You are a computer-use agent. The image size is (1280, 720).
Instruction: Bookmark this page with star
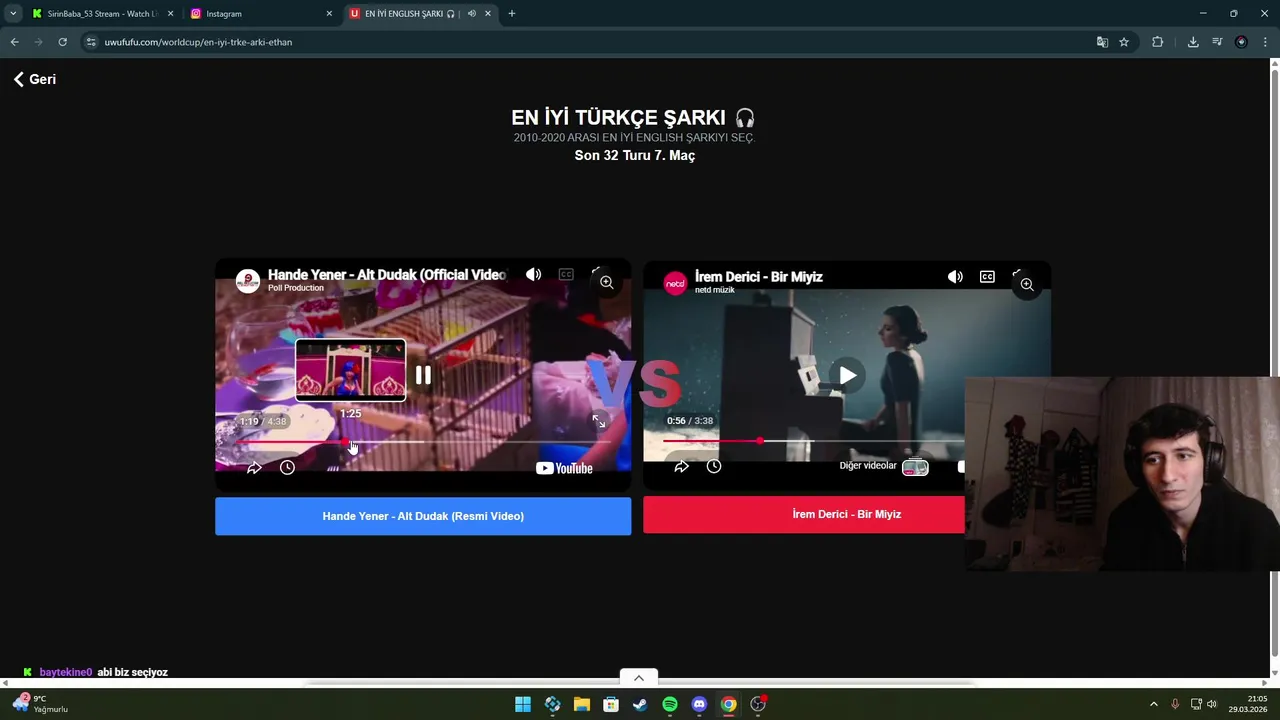[x=1124, y=42]
